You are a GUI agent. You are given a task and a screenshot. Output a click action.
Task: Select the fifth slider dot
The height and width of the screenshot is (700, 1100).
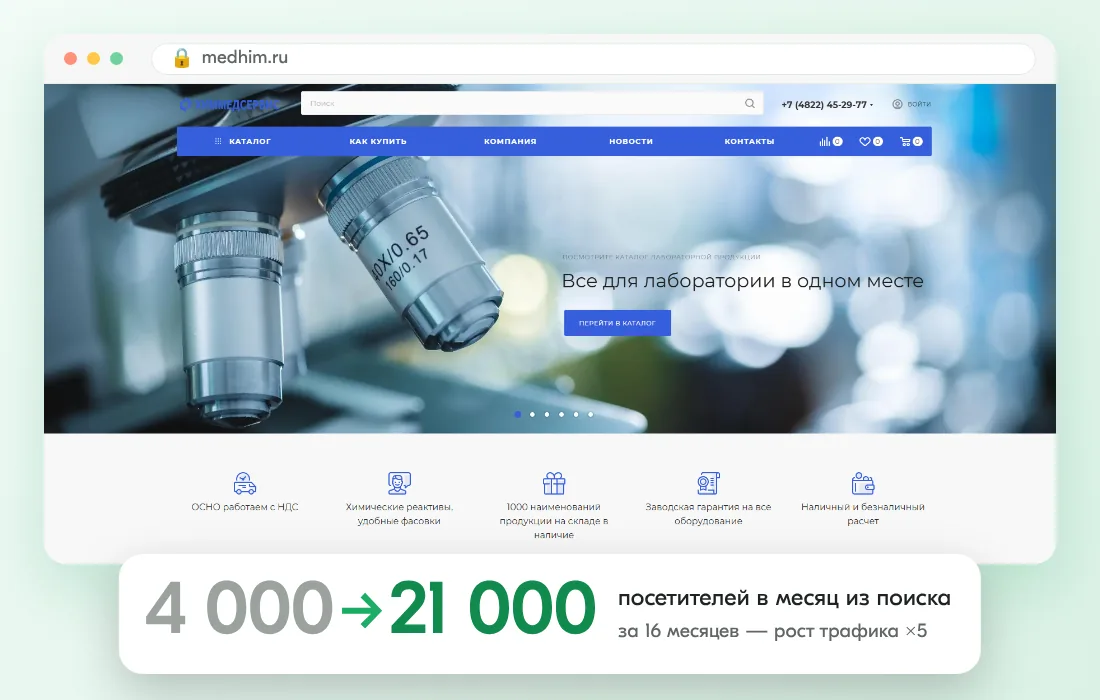click(576, 415)
